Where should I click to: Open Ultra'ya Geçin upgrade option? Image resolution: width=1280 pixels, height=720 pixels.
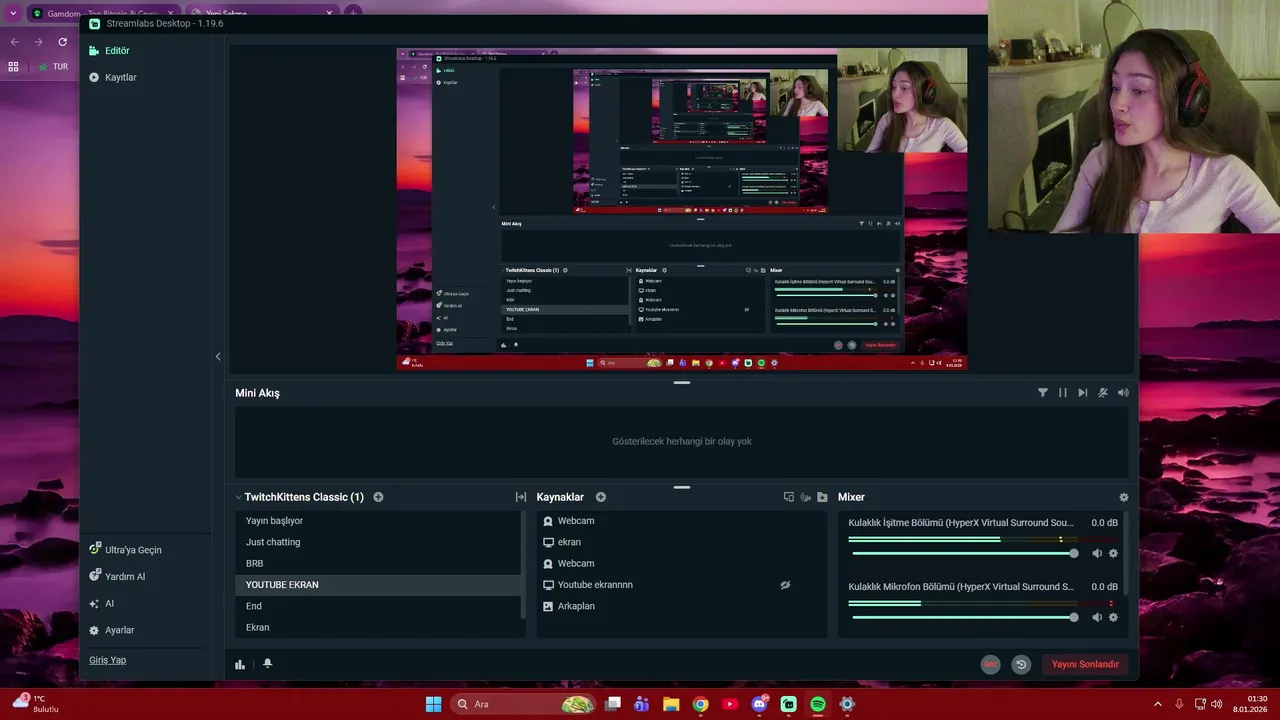tap(125, 550)
